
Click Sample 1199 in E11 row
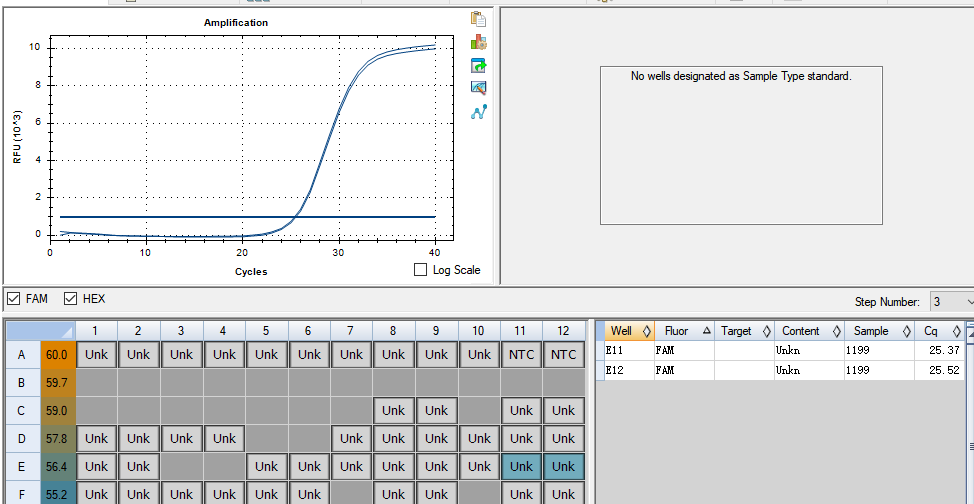coord(879,351)
